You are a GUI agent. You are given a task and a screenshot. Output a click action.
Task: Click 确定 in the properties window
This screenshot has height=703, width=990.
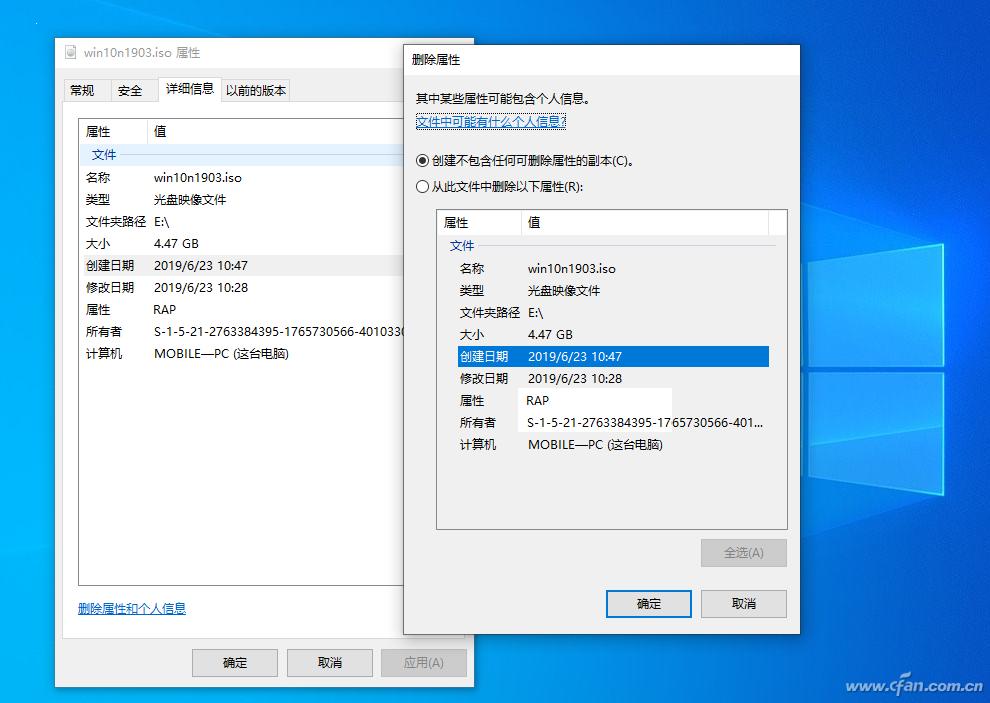tap(234, 662)
